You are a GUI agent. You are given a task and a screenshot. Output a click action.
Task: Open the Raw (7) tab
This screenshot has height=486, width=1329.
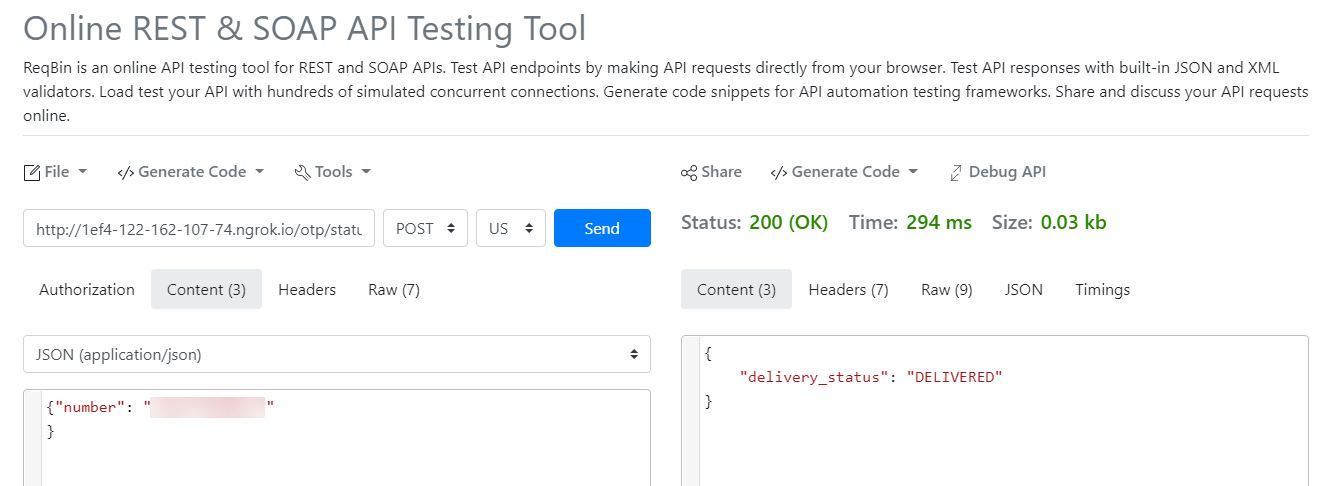394,289
